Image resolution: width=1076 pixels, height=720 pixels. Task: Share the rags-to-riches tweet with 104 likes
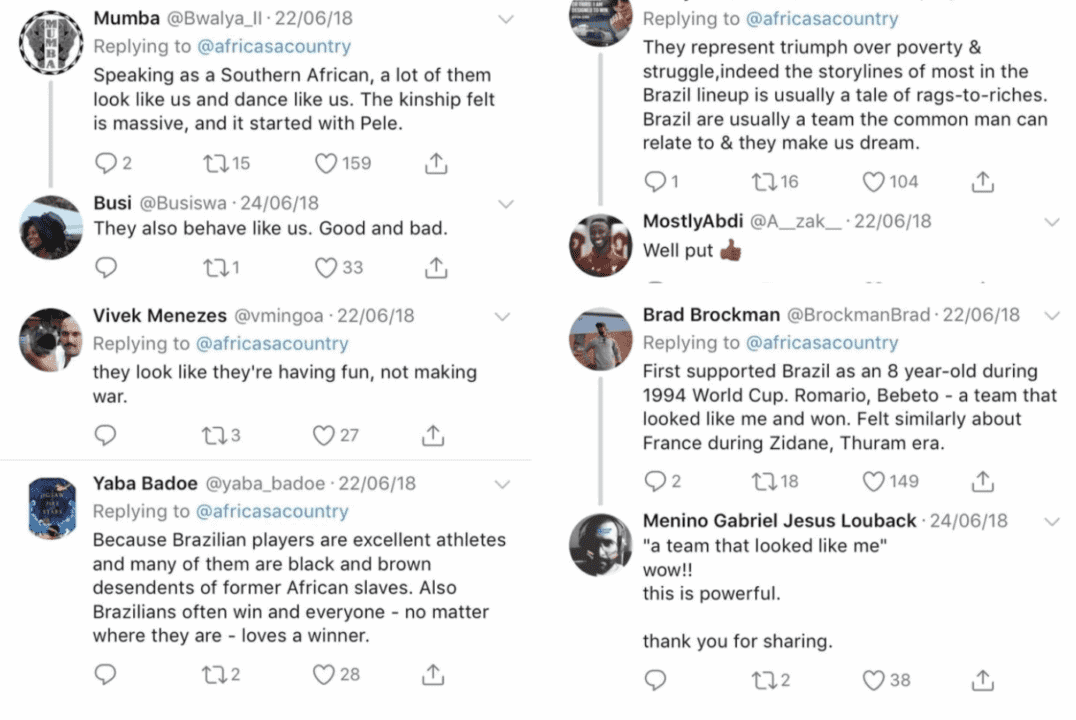[983, 182]
